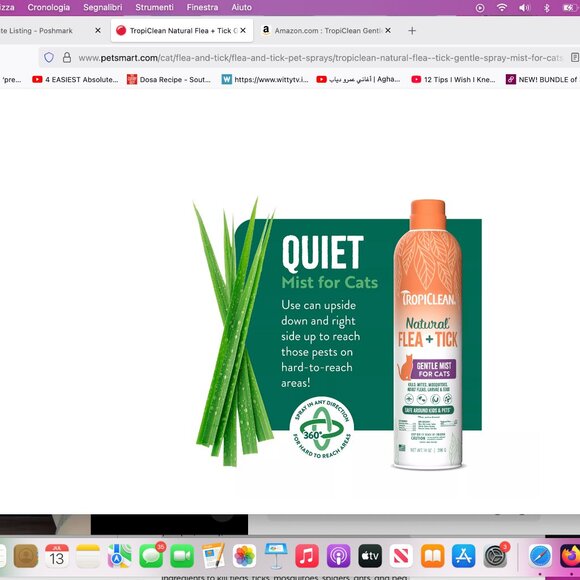Screen dimensions: 580x580
Task: Open the Agha... YouTube bookmark
Action: (x=358, y=80)
